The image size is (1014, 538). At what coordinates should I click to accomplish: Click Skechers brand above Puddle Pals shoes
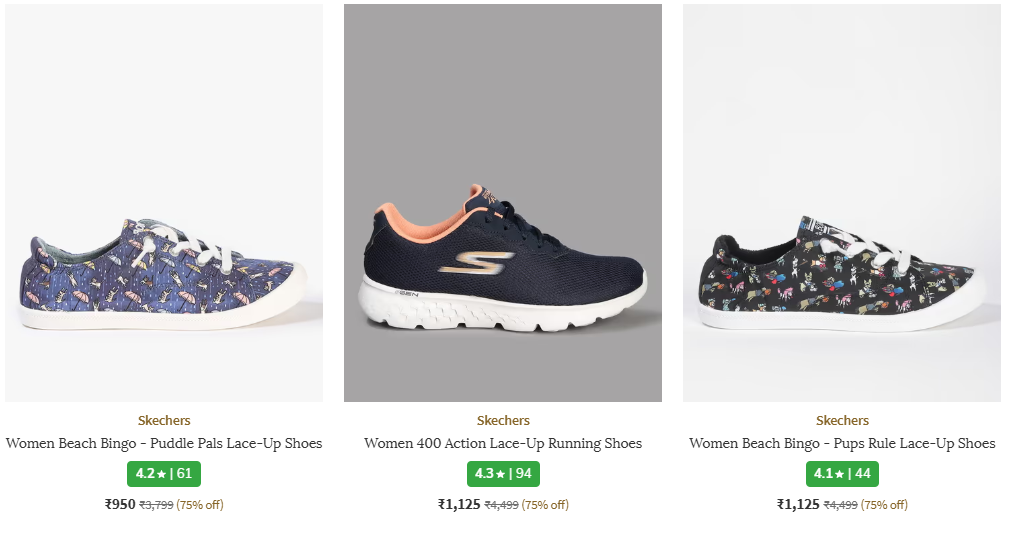(x=164, y=421)
